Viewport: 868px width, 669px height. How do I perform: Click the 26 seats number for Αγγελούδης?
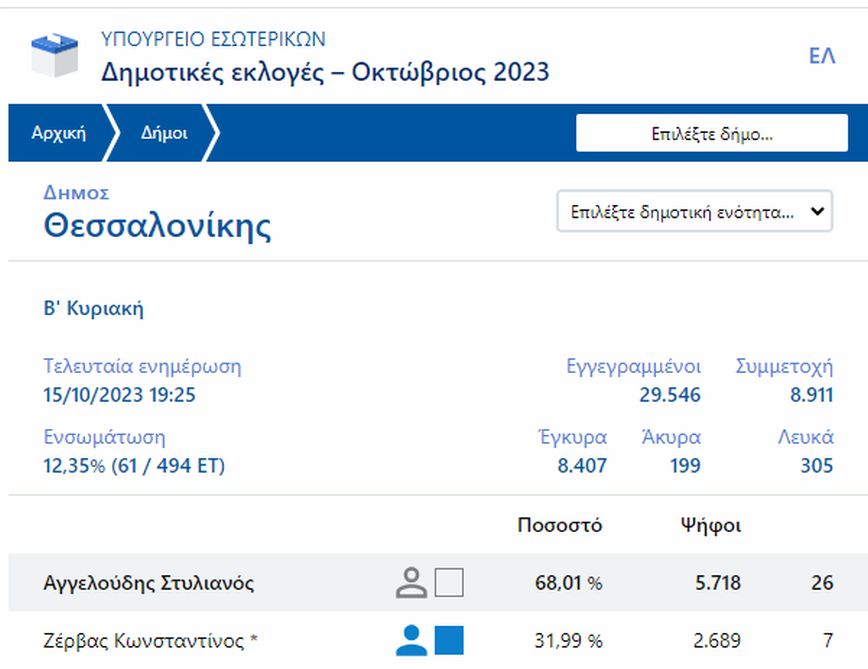point(822,583)
